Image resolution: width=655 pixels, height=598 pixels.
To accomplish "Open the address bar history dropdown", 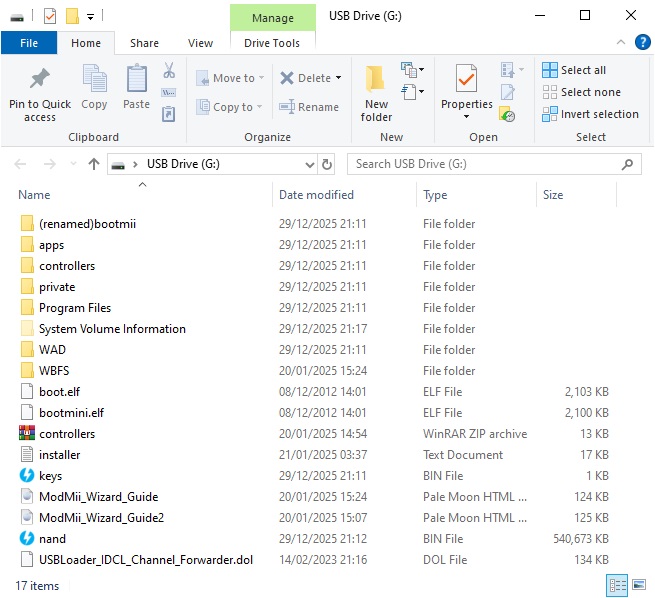I will tap(310, 164).
